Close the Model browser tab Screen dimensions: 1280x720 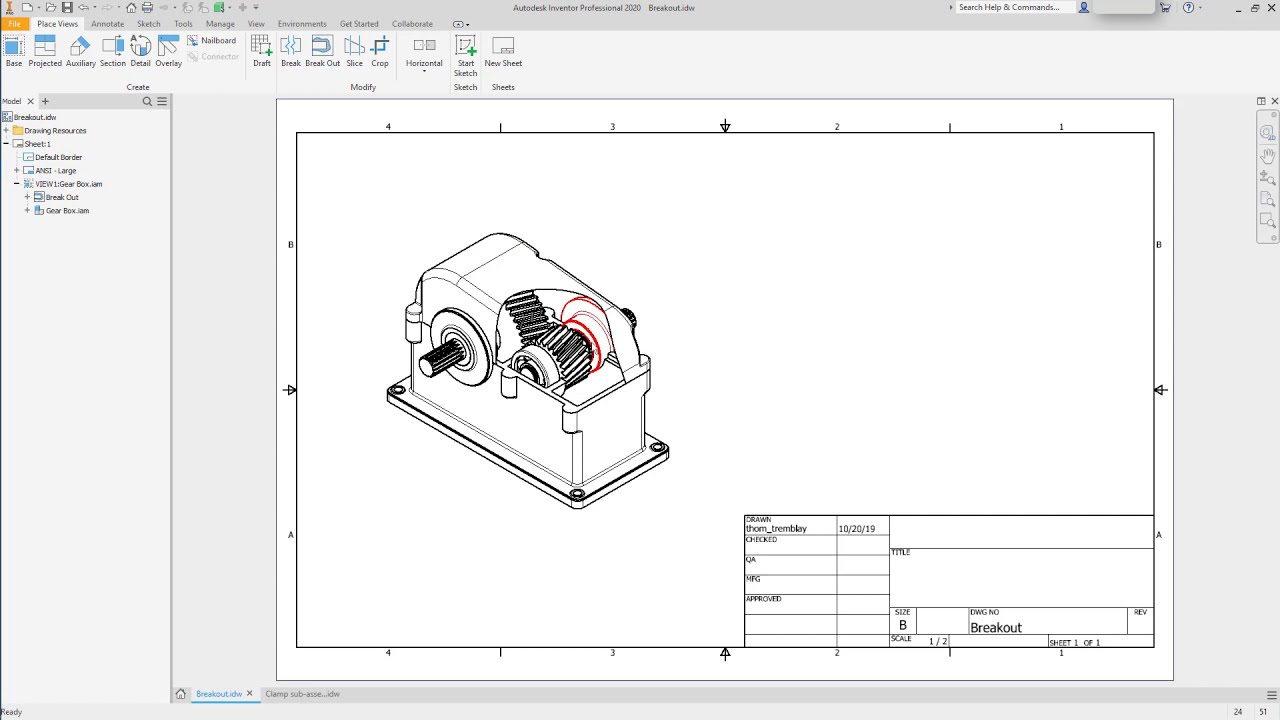click(30, 101)
